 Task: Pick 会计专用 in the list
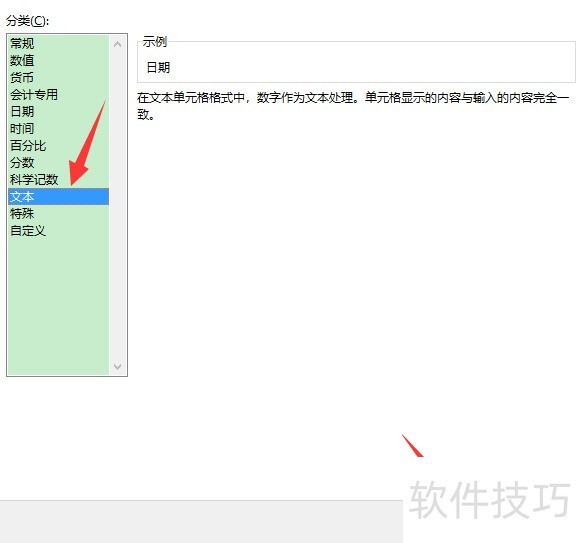point(58,94)
